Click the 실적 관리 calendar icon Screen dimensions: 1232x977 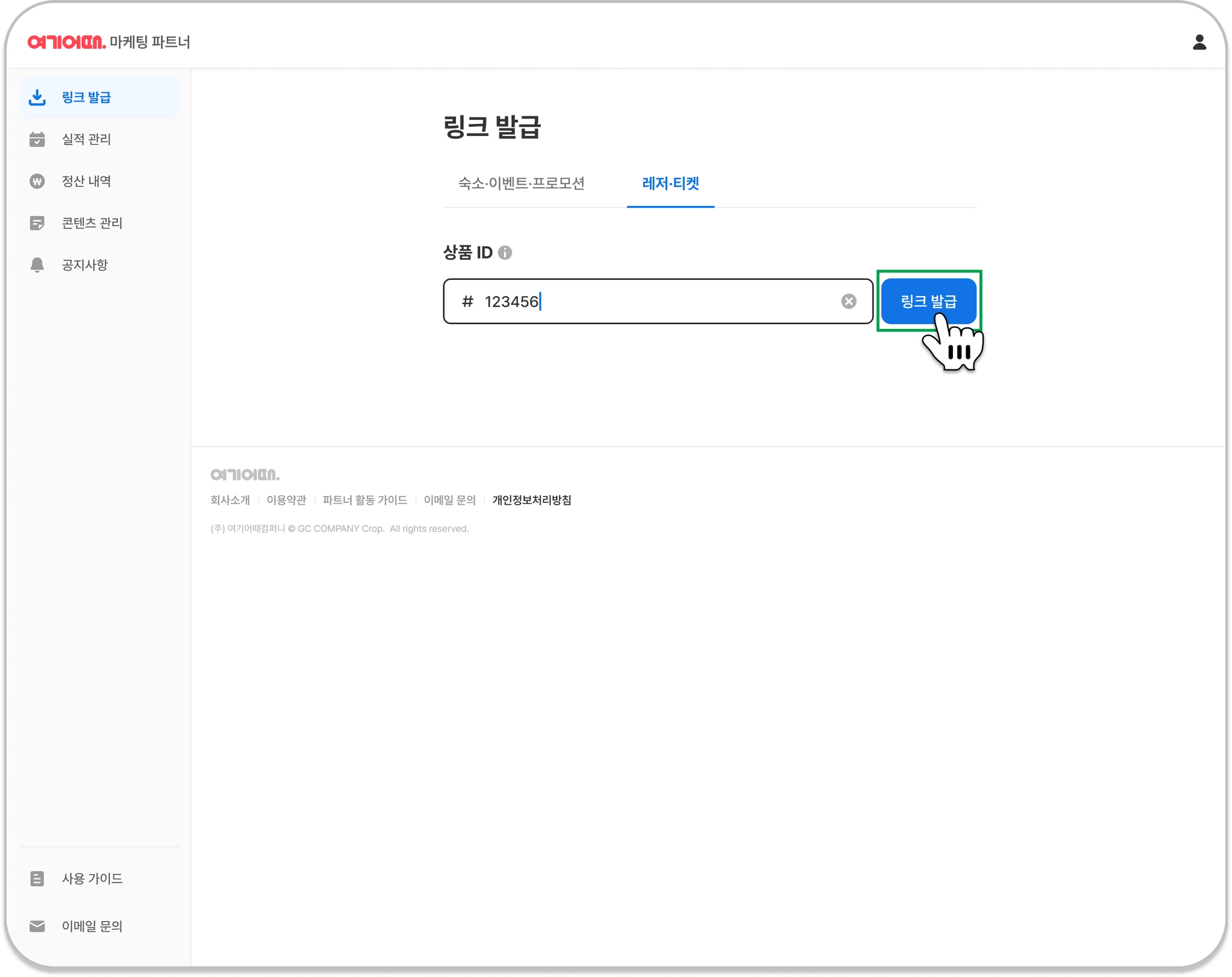pyautogui.click(x=37, y=140)
